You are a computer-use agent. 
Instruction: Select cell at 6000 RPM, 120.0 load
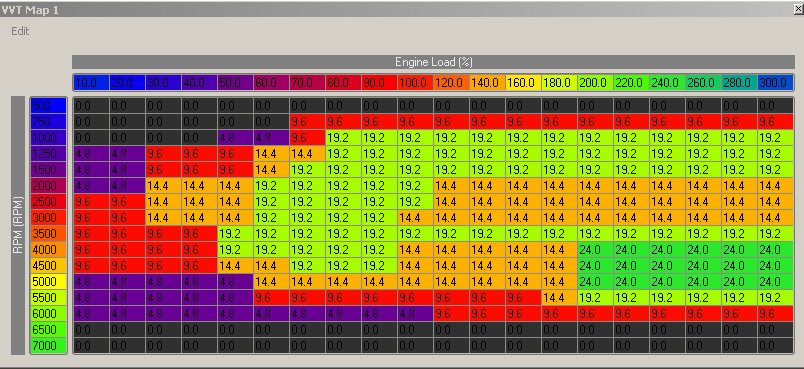[451, 314]
